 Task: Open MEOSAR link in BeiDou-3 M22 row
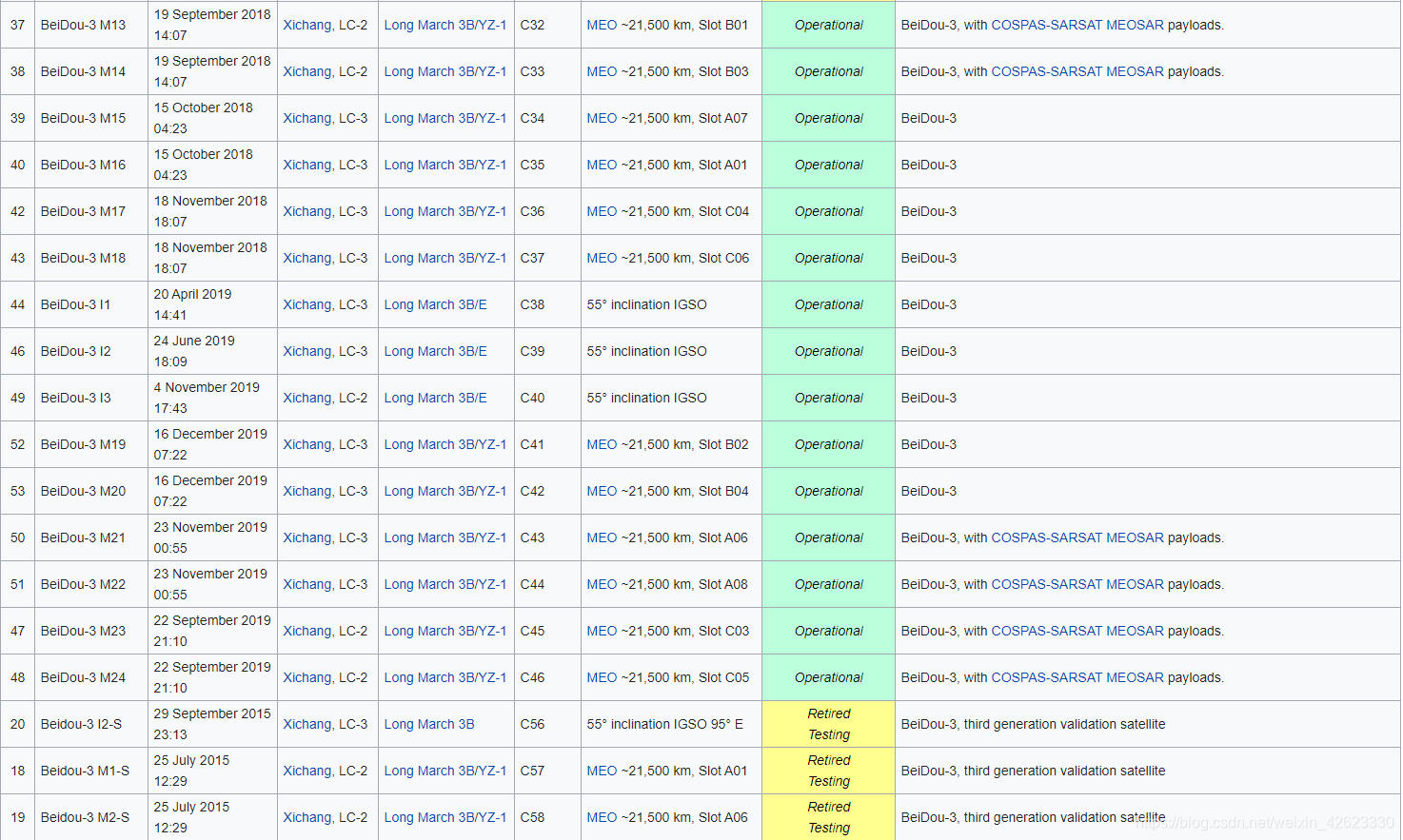1135,584
